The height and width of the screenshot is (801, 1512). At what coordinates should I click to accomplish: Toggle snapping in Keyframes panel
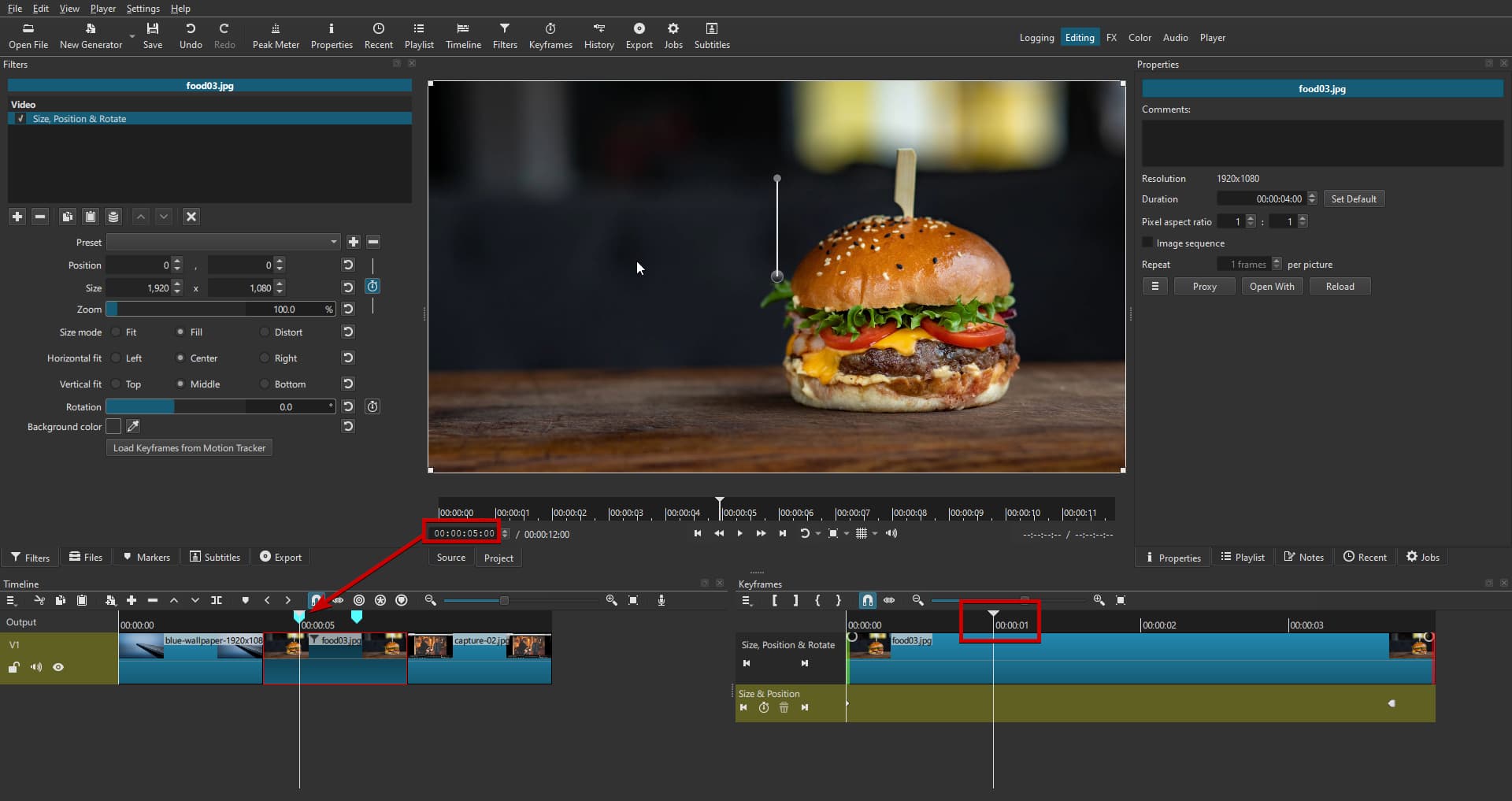coord(867,600)
